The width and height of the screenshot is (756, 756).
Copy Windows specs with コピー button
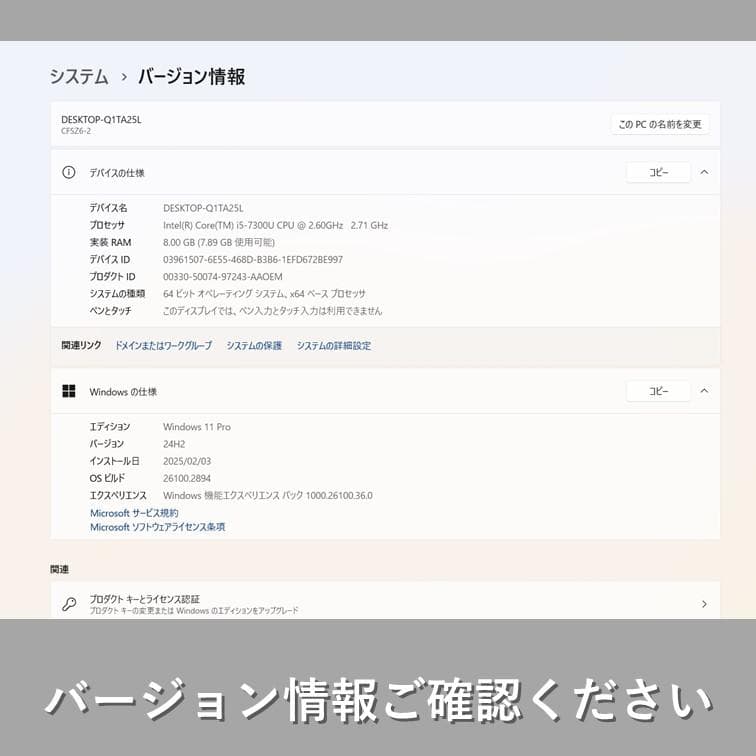(658, 391)
